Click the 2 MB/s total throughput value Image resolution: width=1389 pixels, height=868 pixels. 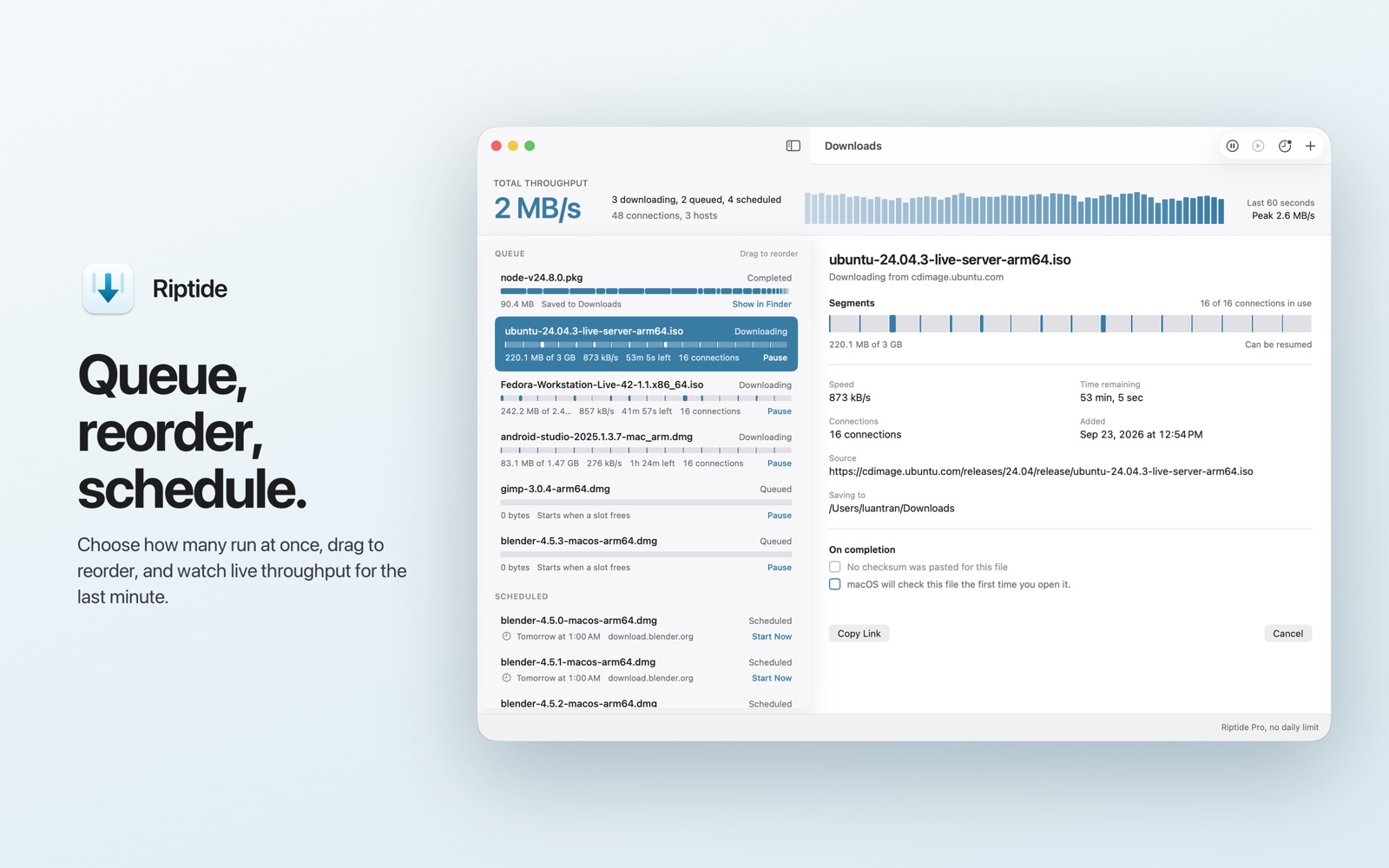point(537,208)
